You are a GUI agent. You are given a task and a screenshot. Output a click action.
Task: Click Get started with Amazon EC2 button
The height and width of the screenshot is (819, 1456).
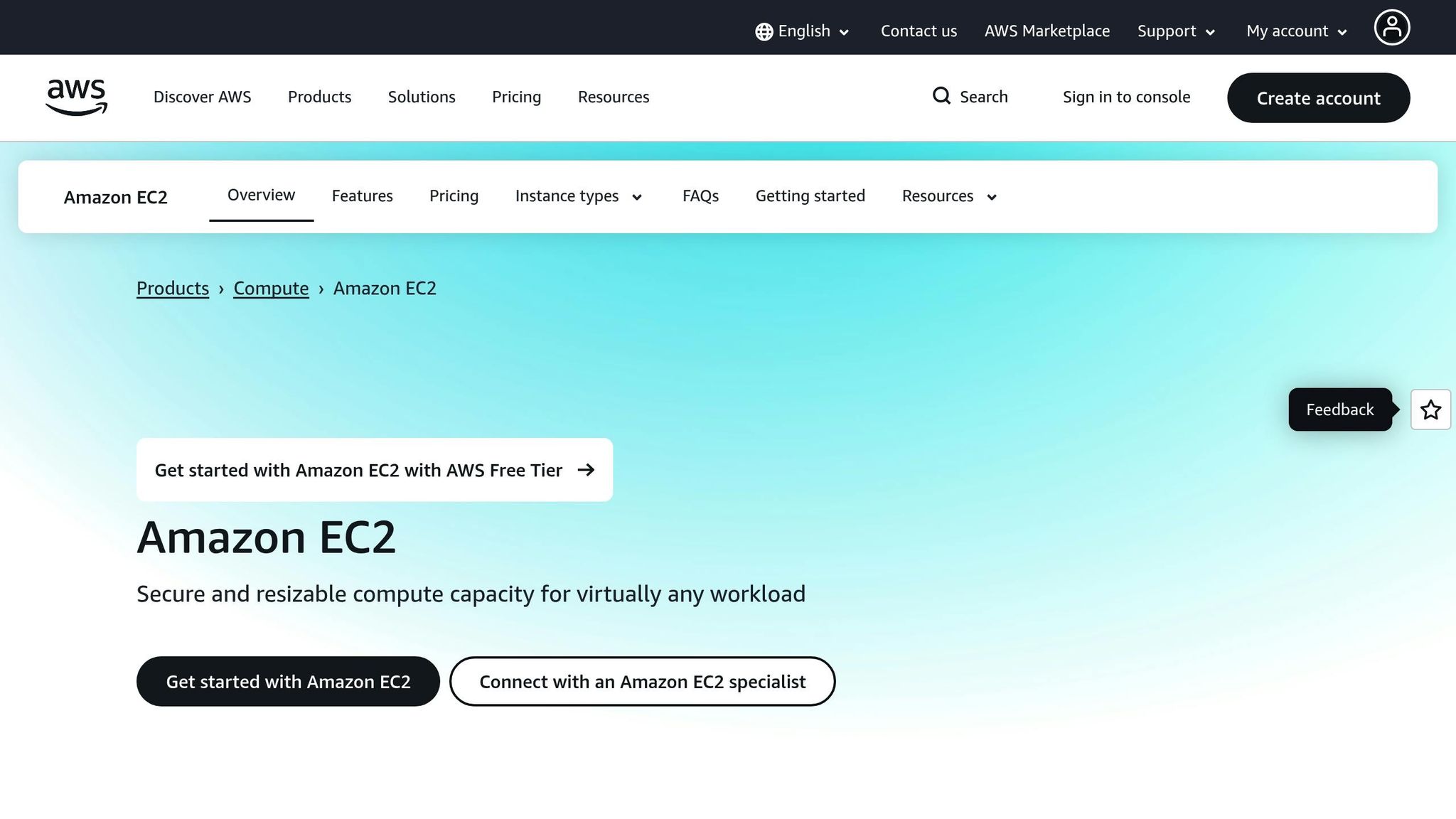click(288, 681)
